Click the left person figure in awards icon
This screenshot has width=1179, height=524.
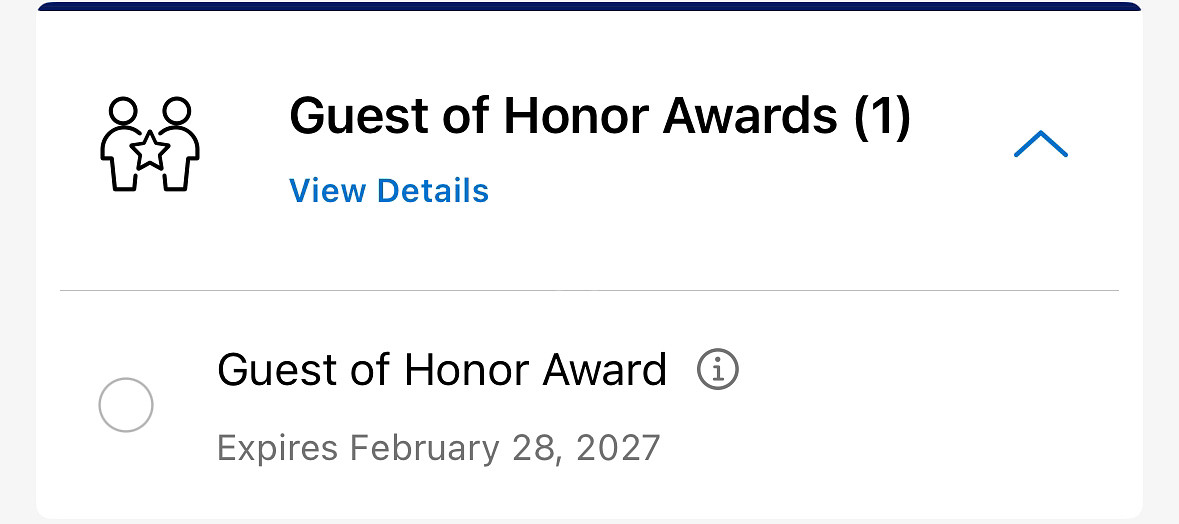[x=121, y=144]
